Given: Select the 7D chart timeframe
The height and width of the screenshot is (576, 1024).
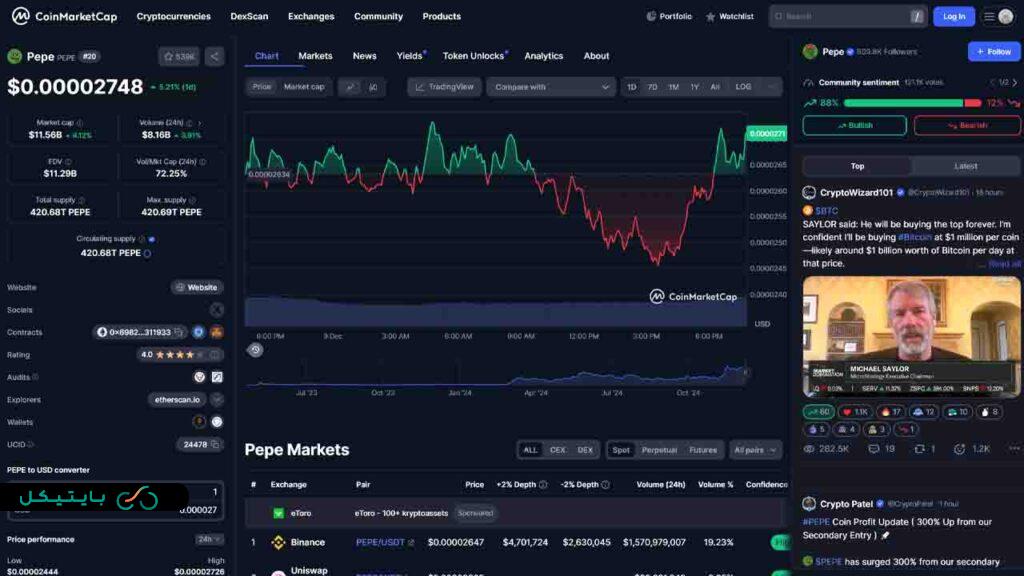Looking at the screenshot, I should (652, 87).
